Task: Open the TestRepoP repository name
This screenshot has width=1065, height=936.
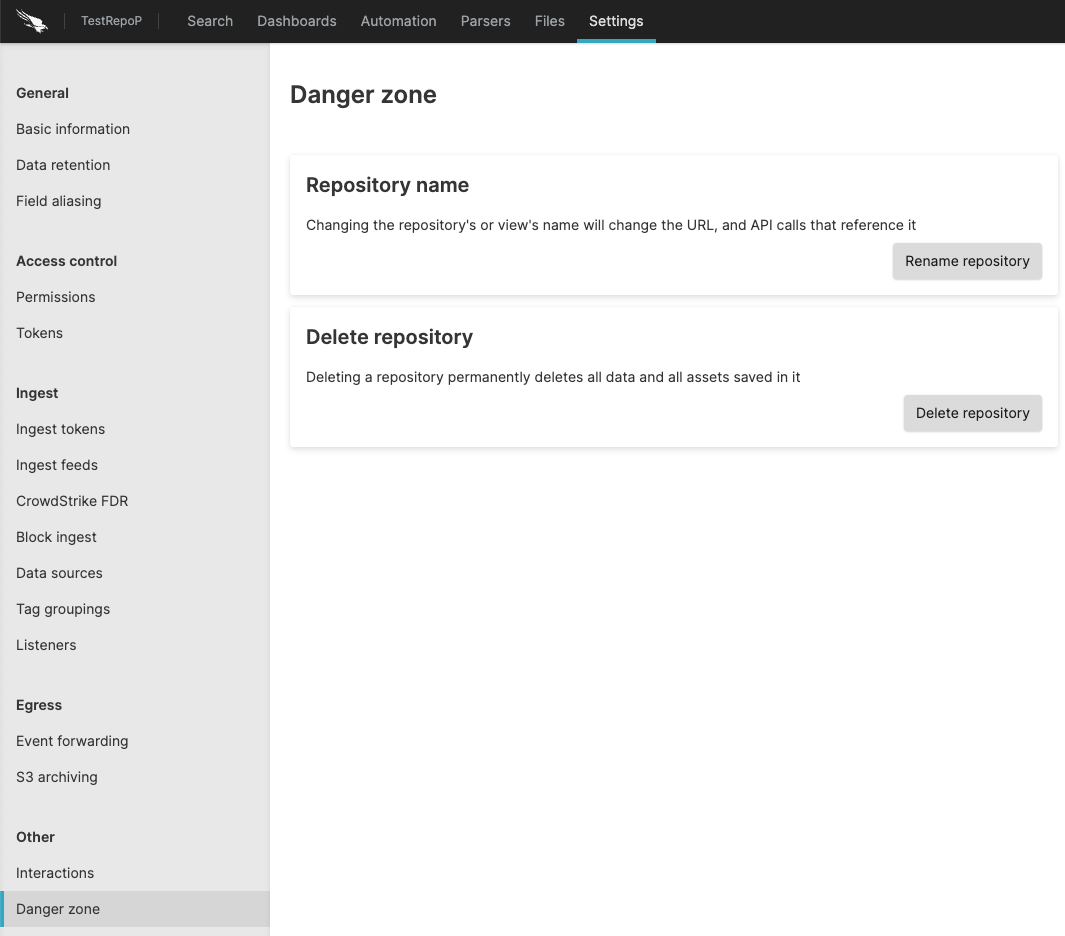Action: (x=111, y=21)
